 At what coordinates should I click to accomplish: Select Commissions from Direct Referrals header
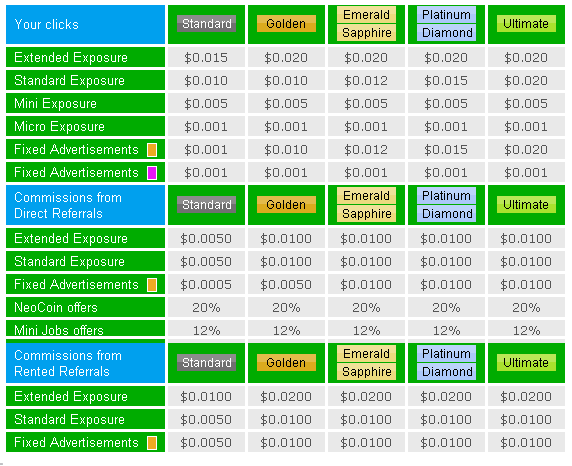85,205
